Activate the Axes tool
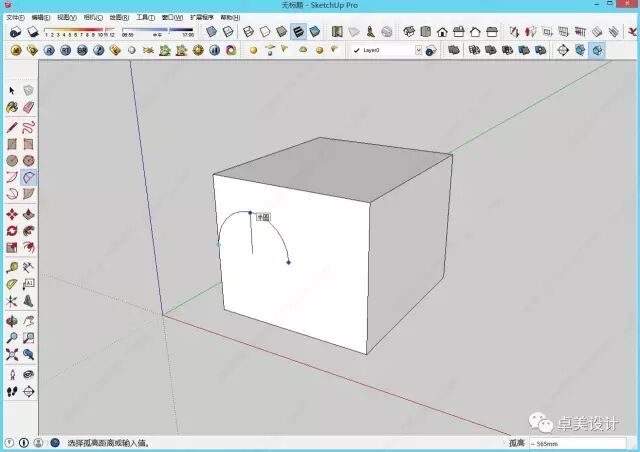 [12, 301]
